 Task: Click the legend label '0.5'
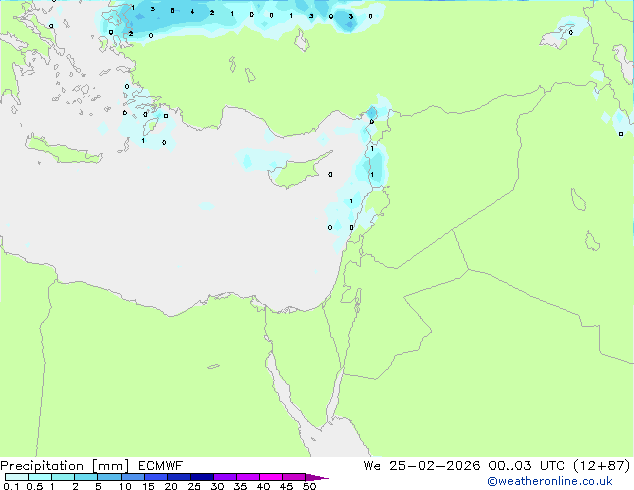coord(35,486)
